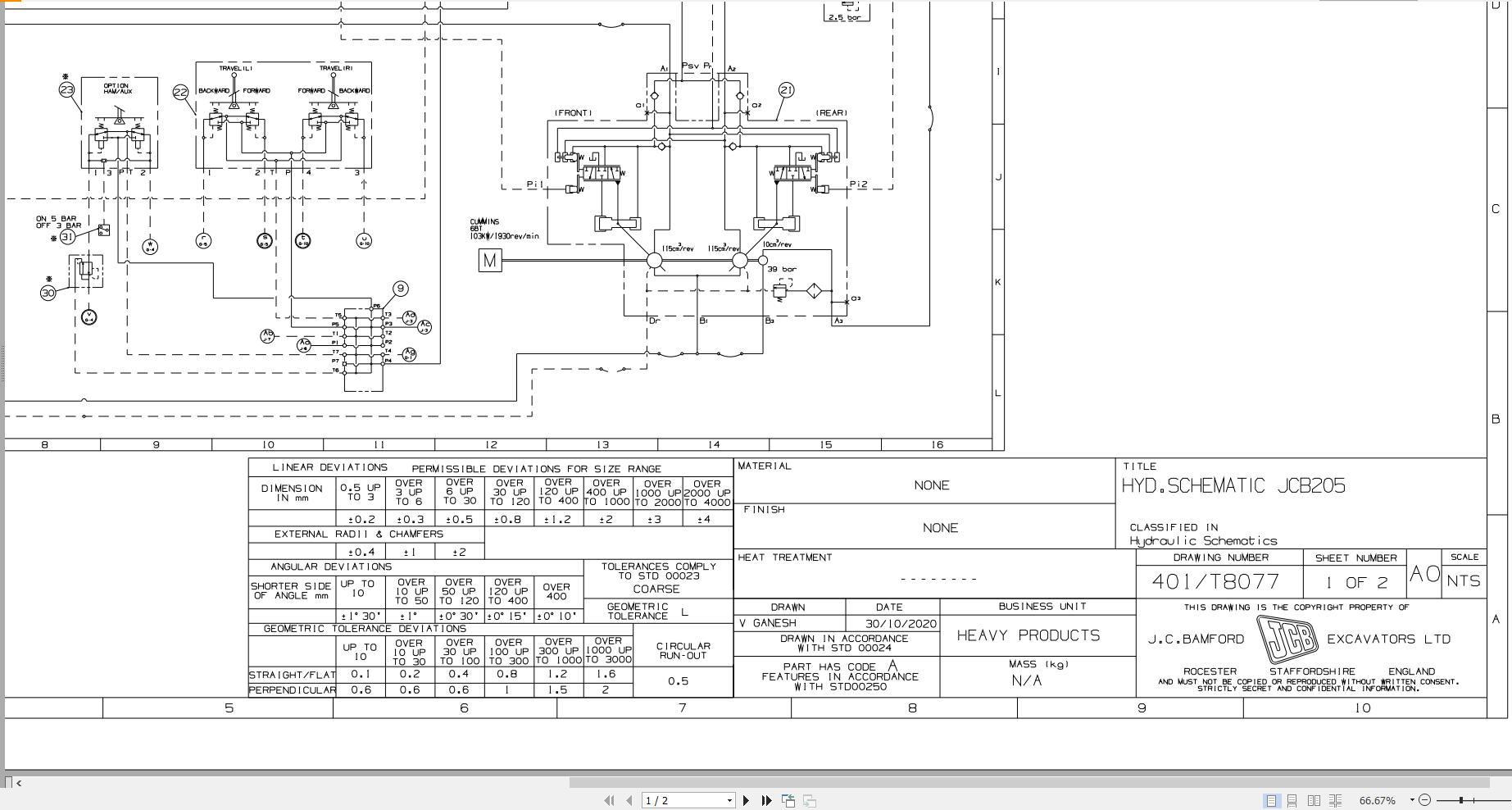Toggle the facing pages layout
The image size is (1512, 810).
(1314, 799)
